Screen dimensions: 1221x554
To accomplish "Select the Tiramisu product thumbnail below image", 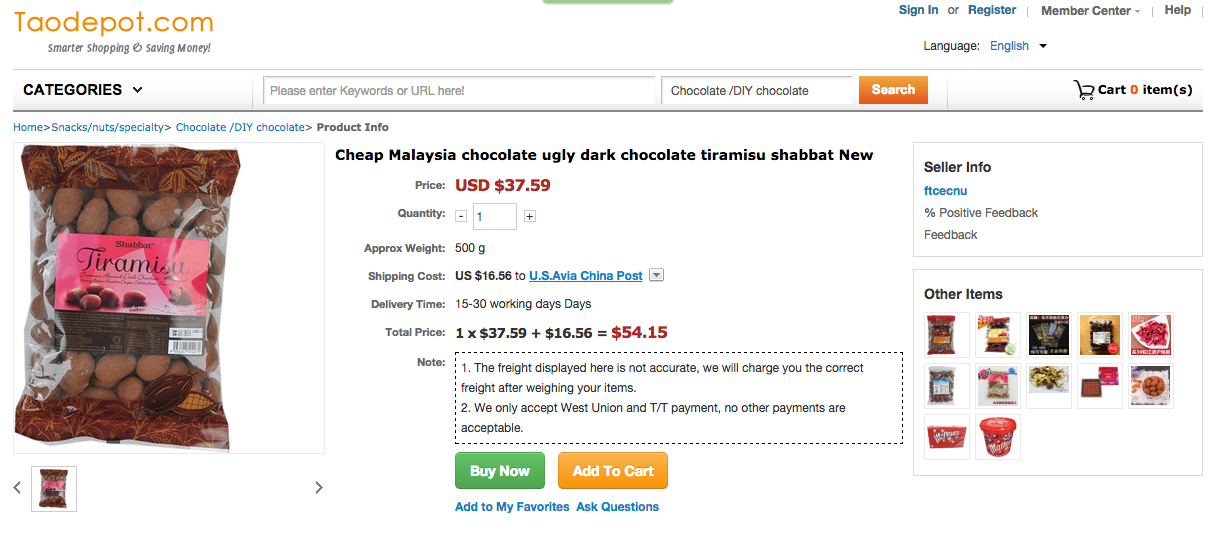I will 54,489.
